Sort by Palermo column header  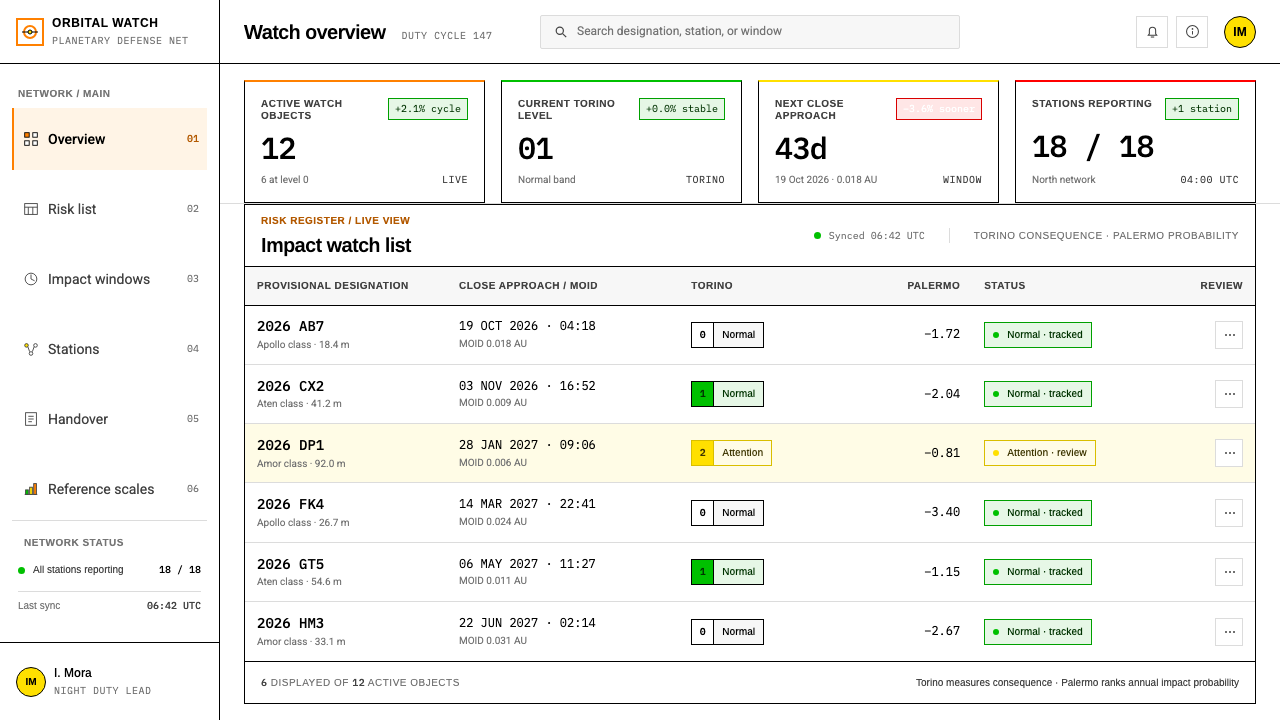point(933,286)
